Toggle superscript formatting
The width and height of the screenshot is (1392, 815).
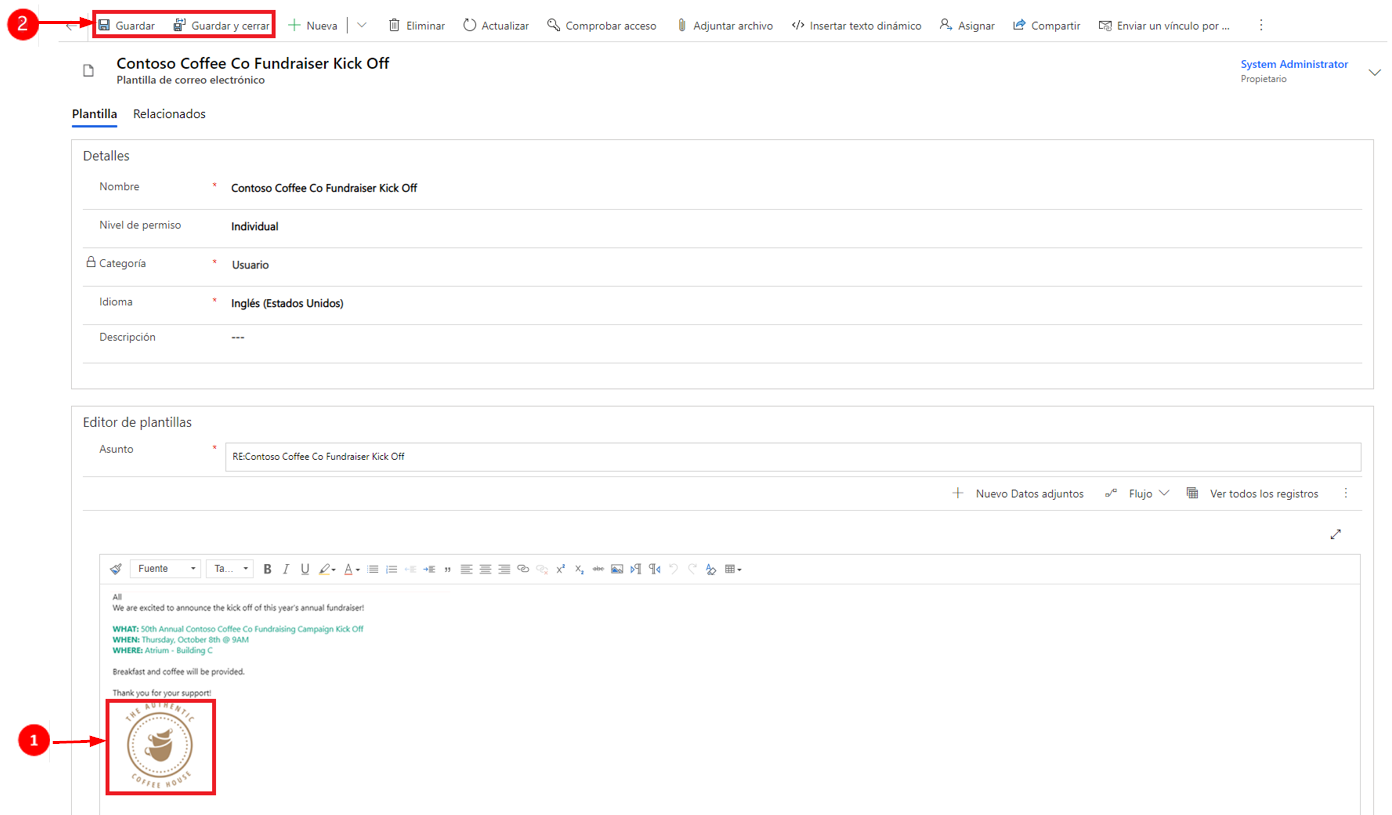click(x=561, y=569)
